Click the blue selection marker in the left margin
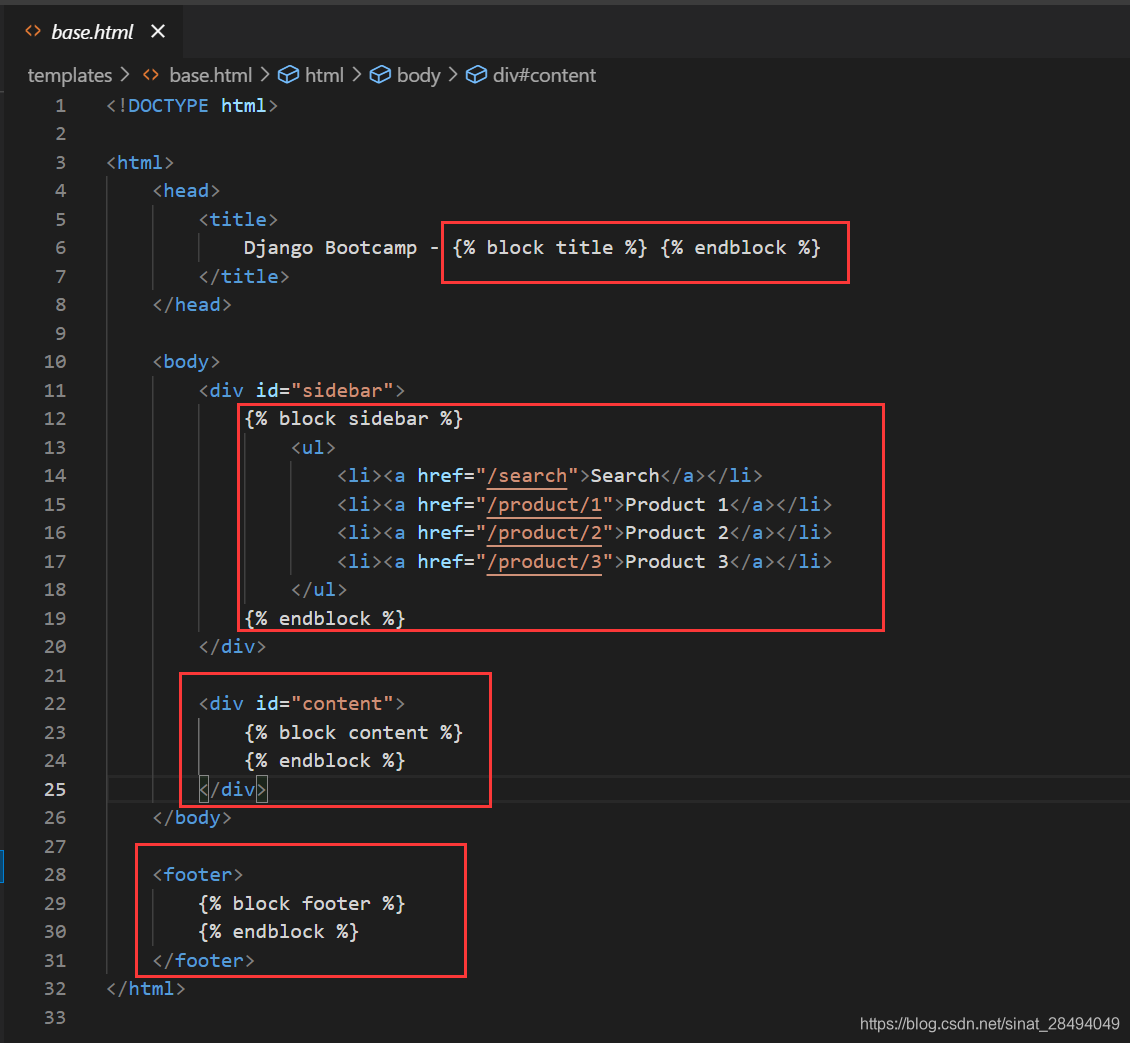 click(3, 867)
